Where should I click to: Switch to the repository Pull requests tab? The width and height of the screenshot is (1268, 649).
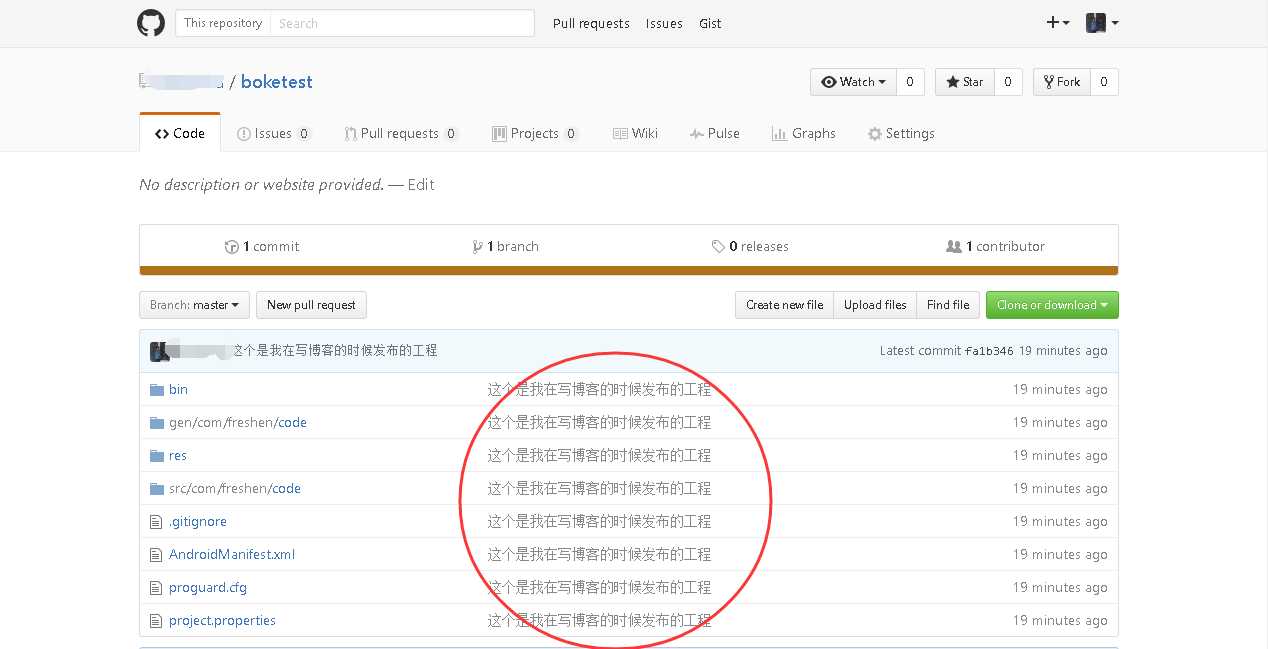(401, 133)
